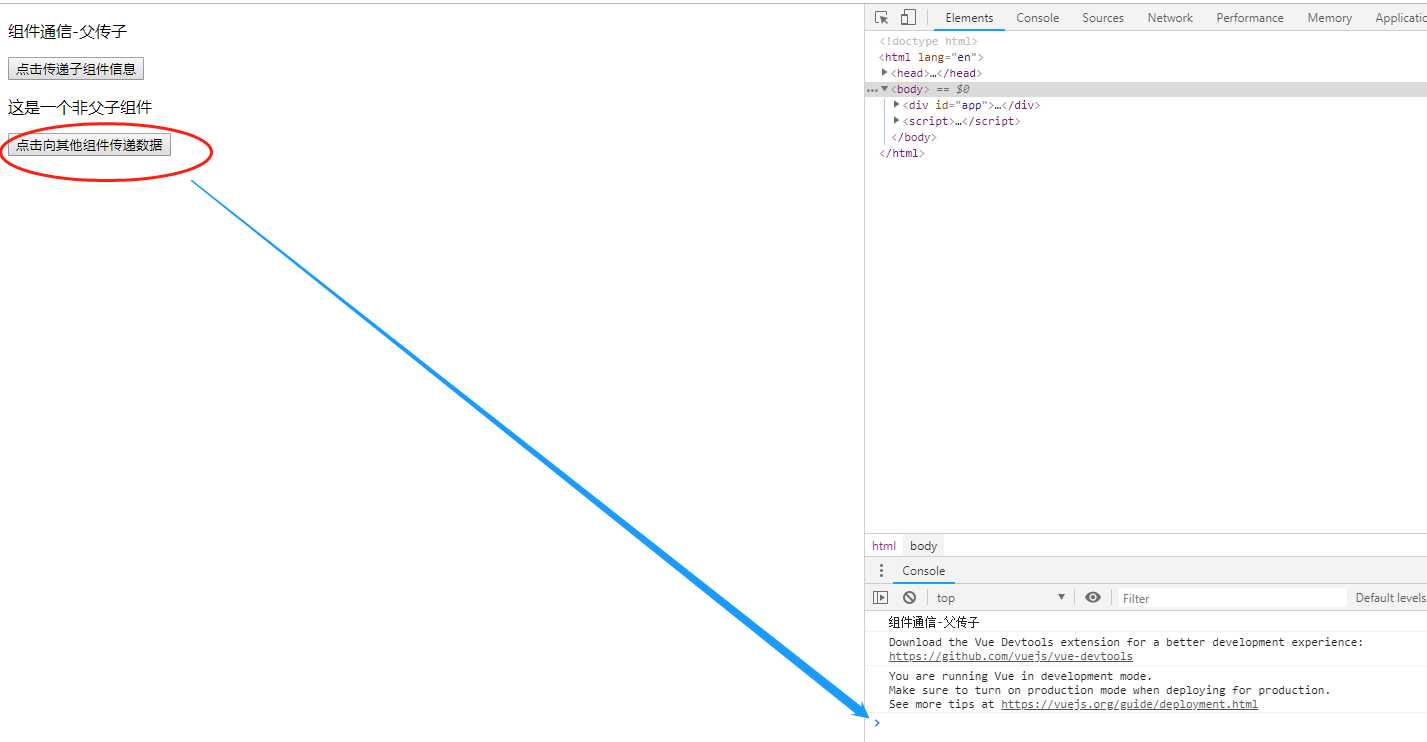Click the Download the Vue Devtools message
1427x742 pixels.
pyautogui.click(x=1125, y=642)
